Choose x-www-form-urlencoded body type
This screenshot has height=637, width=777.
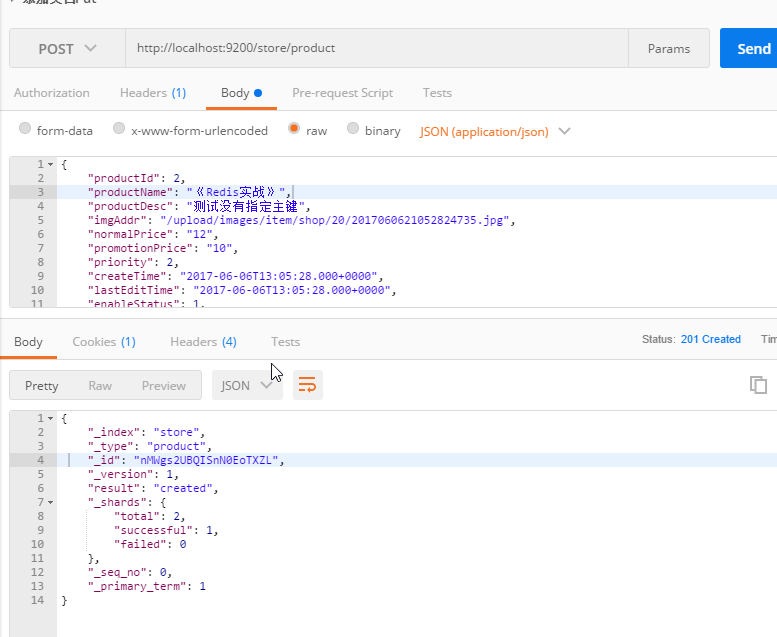[x=120, y=129]
